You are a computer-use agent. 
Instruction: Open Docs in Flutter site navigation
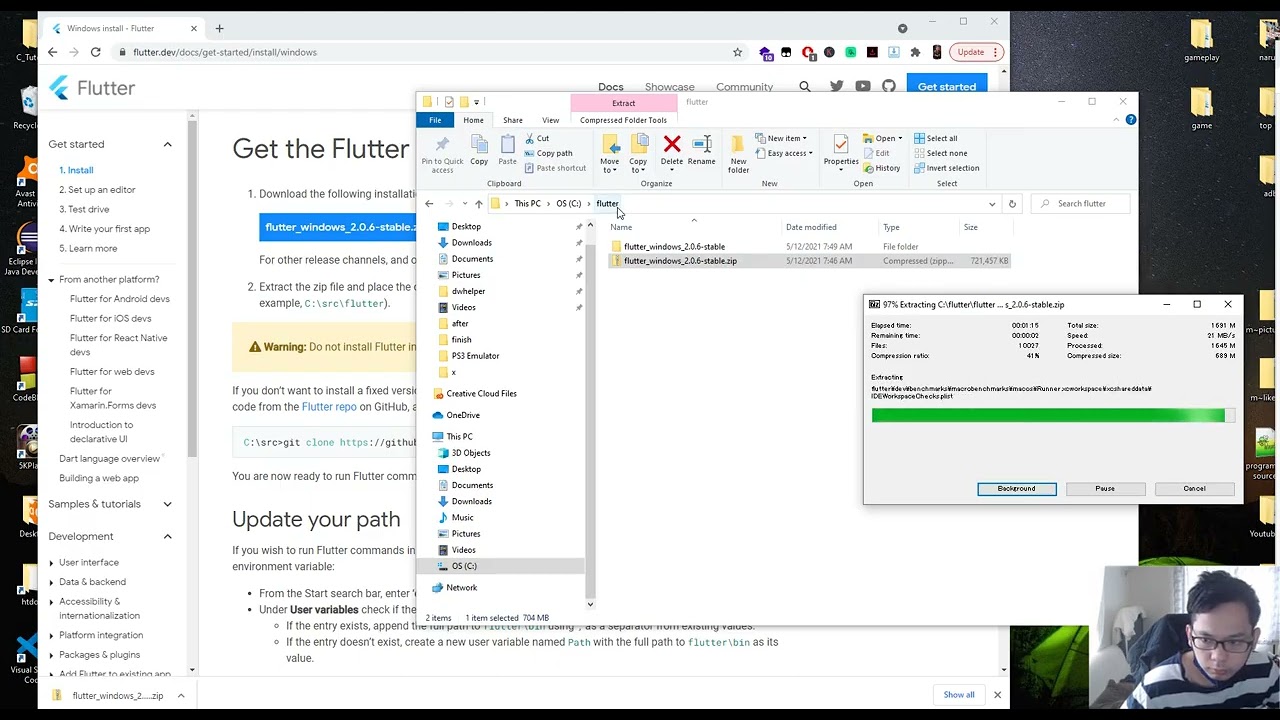610,87
